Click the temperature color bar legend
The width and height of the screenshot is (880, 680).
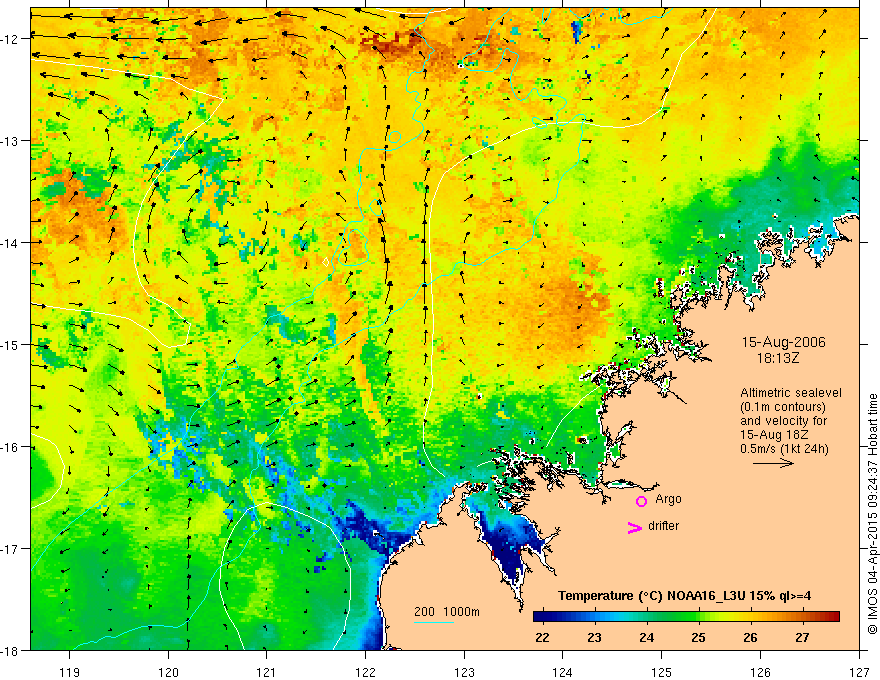(x=686, y=616)
